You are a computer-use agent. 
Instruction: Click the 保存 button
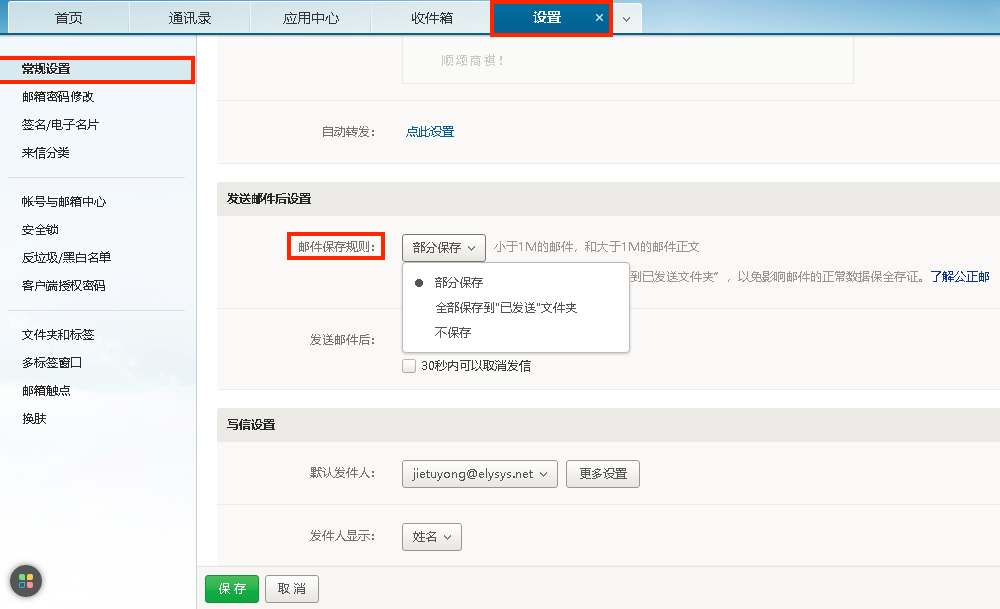[231, 588]
